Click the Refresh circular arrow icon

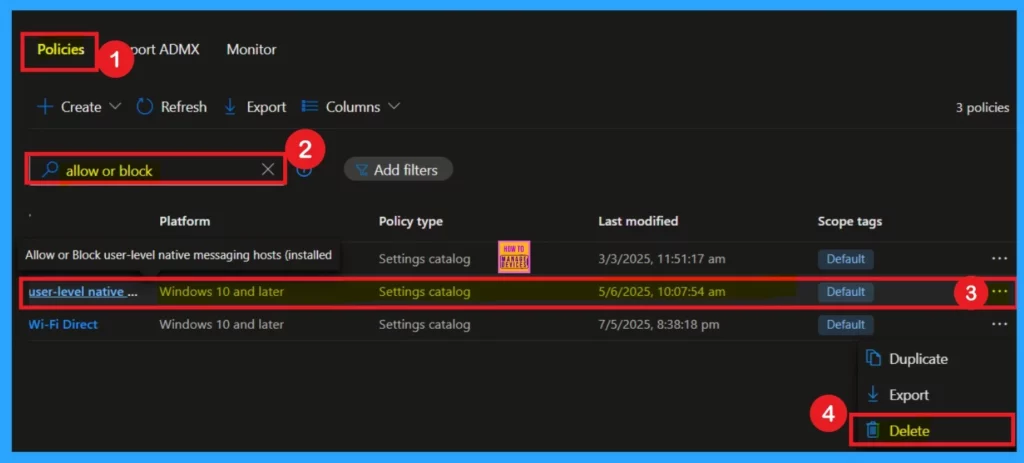(144, 107)
